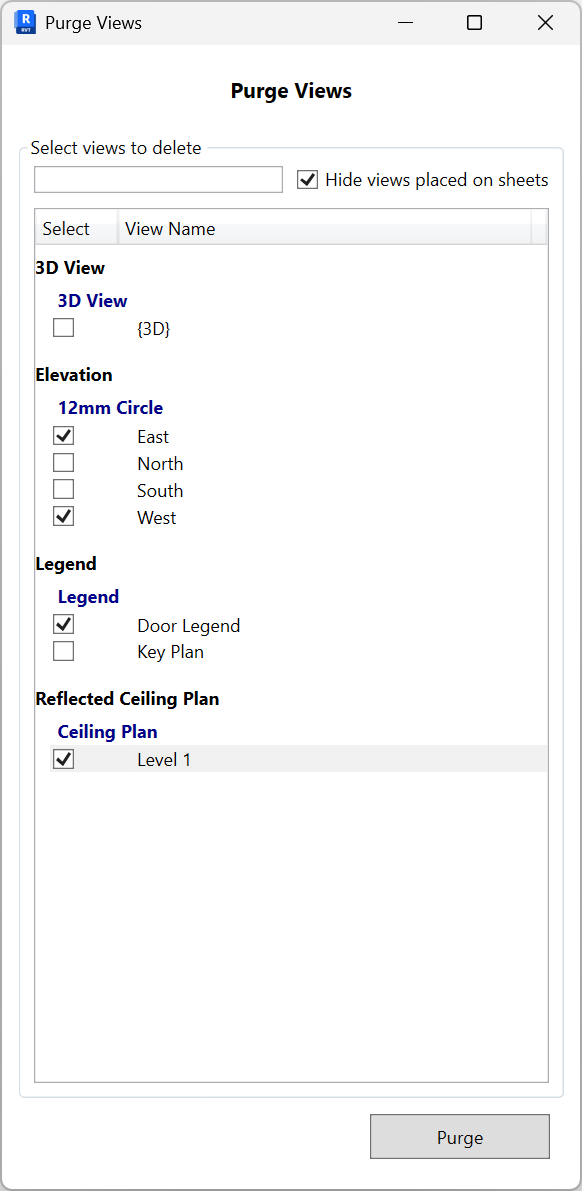Viewport: 582px width, 1191px height.
Task: Click the Reflected Ceiling Plan category header
Action: 127,698
